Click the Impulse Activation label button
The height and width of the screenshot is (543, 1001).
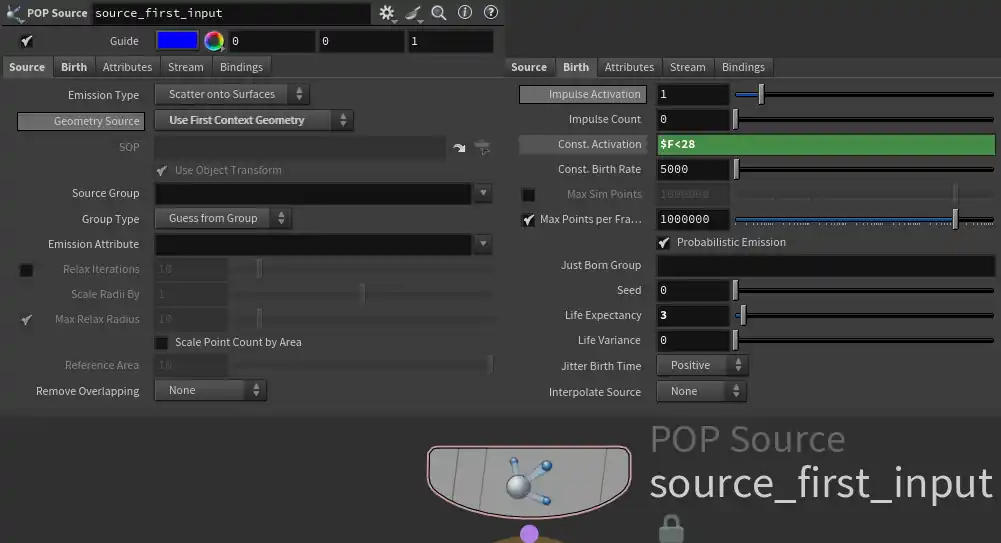582,94
